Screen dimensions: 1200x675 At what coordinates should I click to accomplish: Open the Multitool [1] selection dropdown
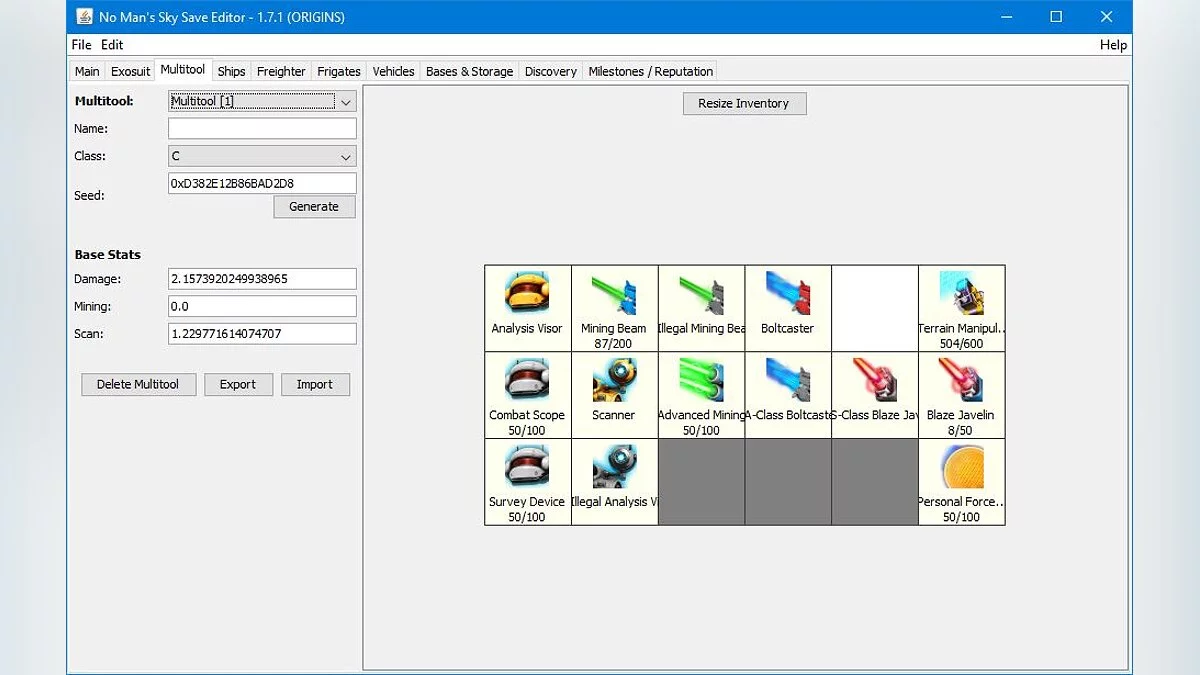262,101
